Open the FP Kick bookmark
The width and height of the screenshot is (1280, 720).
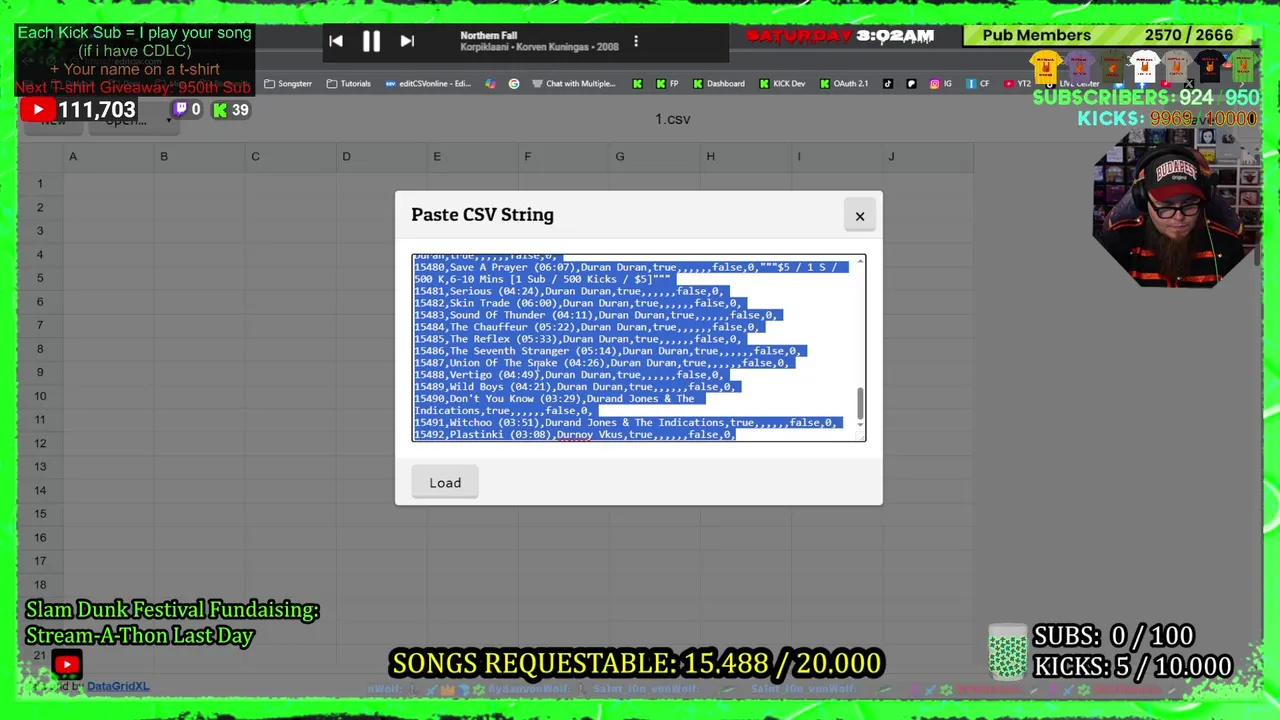coord(668,84)
